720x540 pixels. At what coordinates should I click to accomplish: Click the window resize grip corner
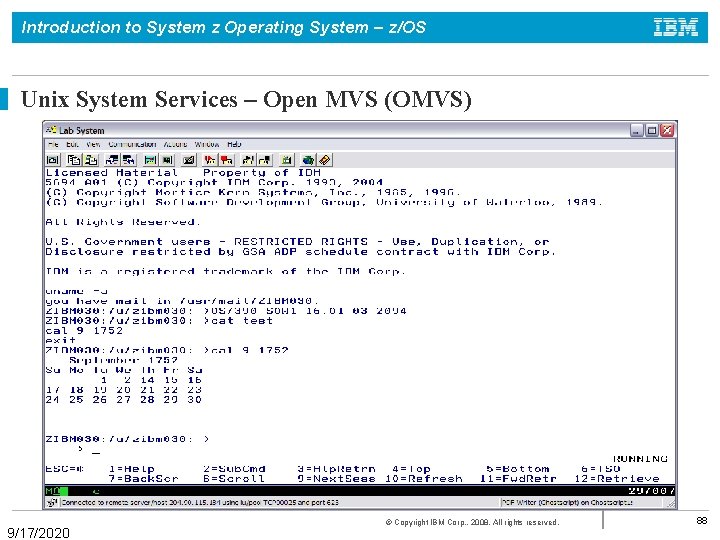pos(671,504)
